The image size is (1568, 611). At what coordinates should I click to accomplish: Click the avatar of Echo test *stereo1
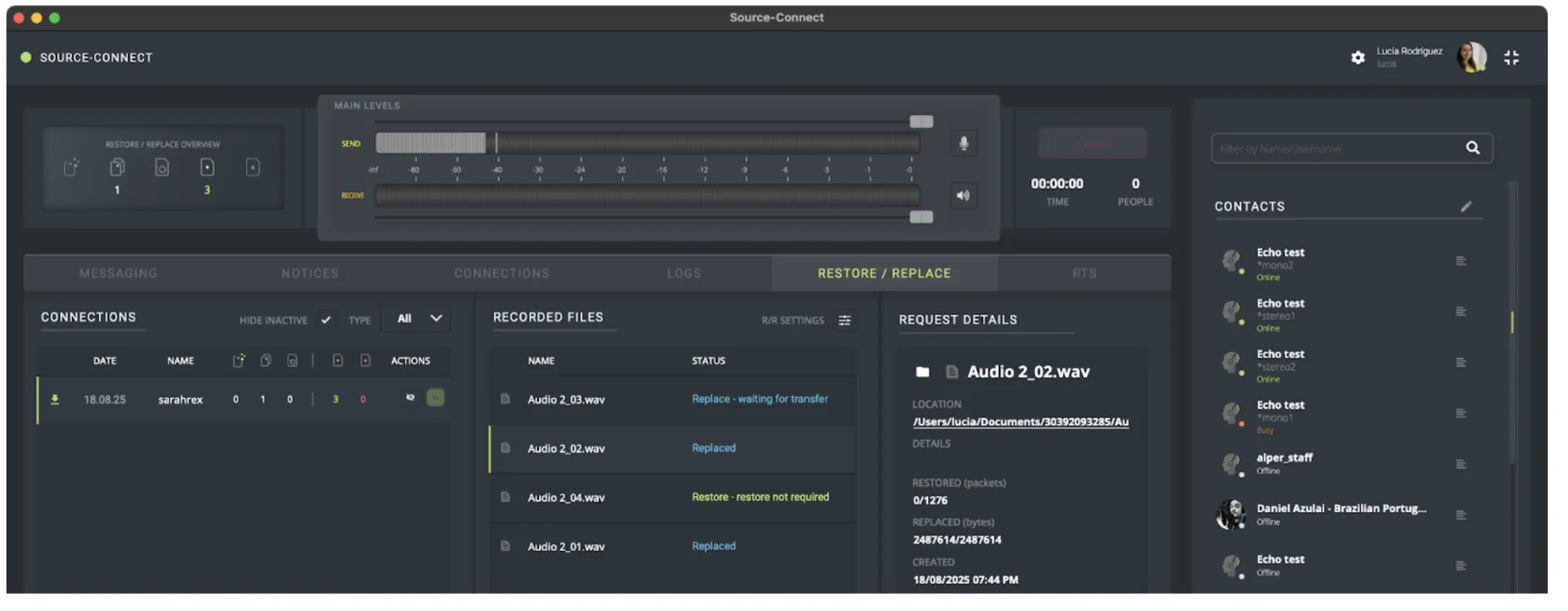1231,312
